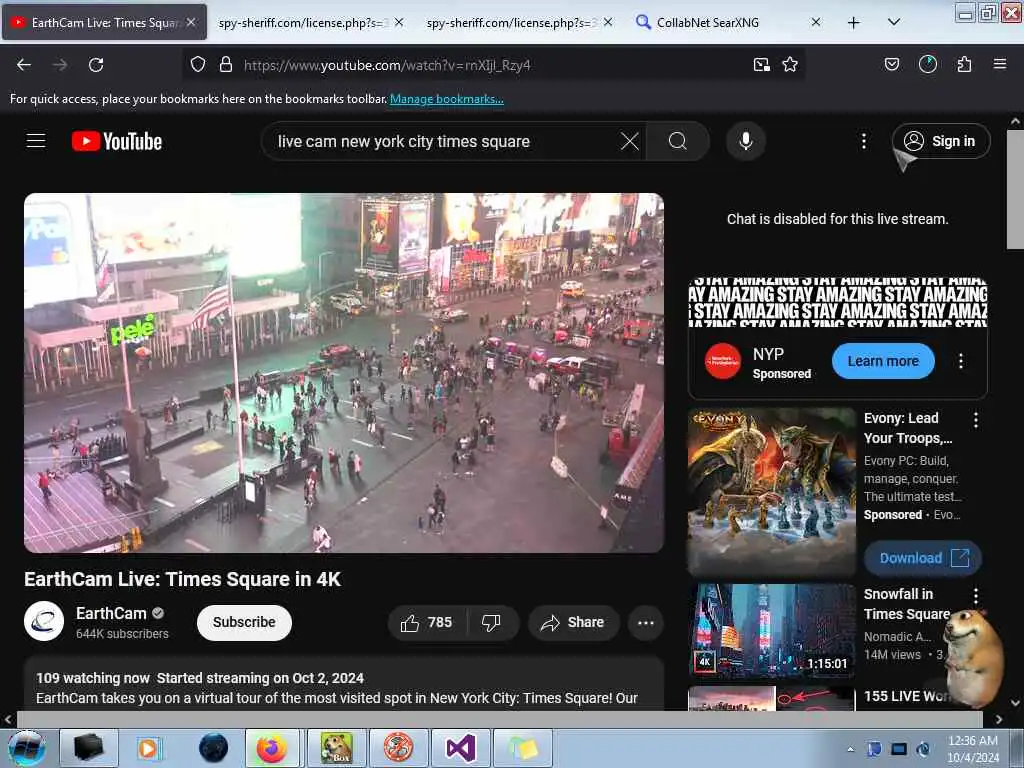
Task: Open the Windows Start orb
Action: [x=27, y=747]
